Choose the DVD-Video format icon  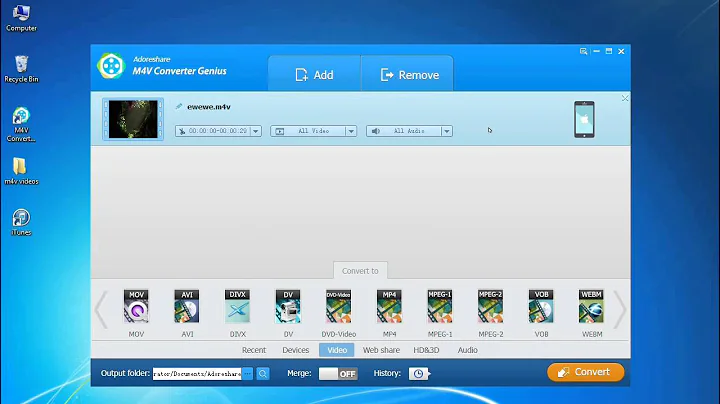[x=338, y=306]
